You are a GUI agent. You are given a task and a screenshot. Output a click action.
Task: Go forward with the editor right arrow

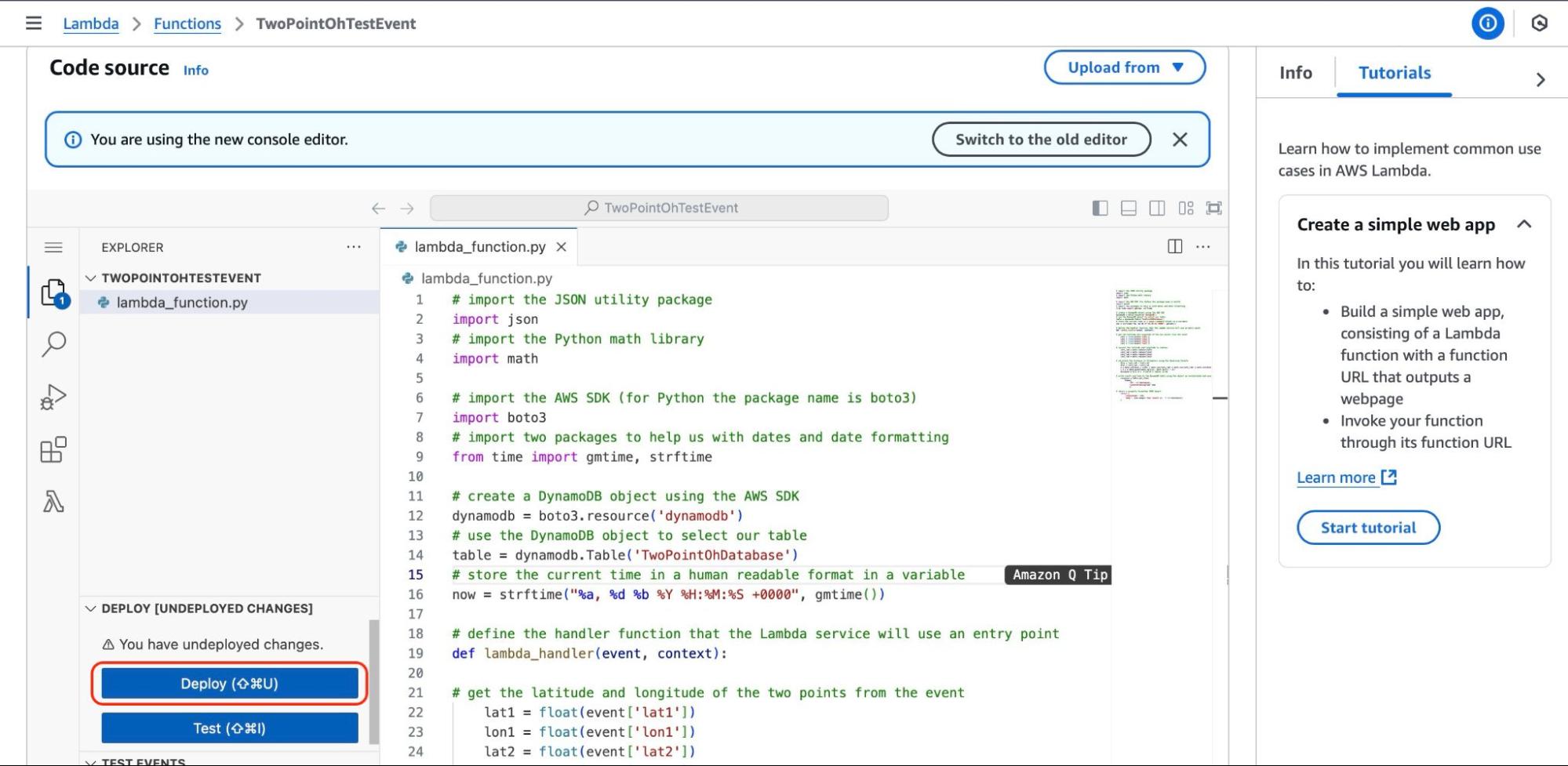click(407, 209)
